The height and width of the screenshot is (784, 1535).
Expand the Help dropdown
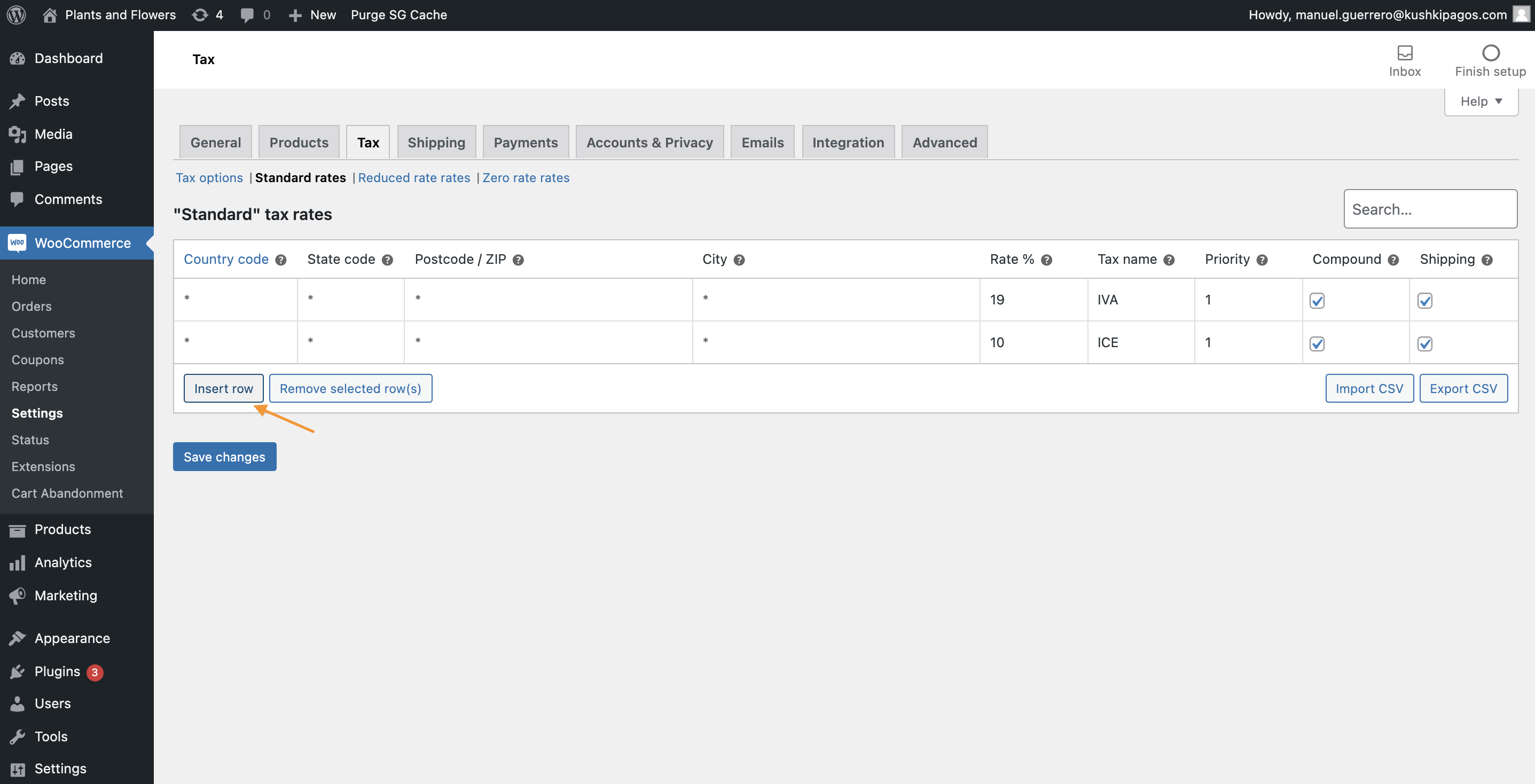[1481, 101]
